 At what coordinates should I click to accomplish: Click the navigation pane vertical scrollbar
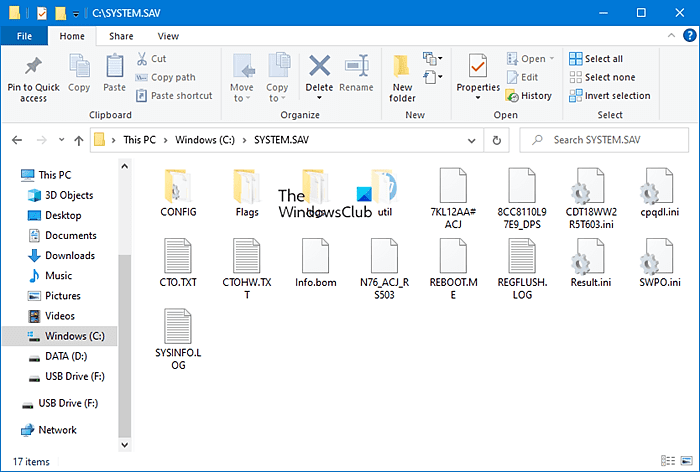123,300
